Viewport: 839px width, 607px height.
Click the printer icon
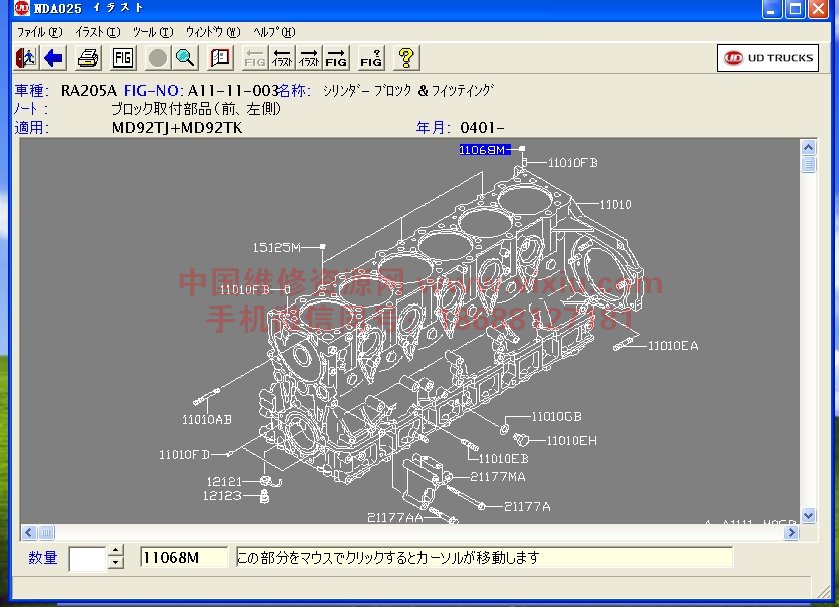tap(88, 58)
